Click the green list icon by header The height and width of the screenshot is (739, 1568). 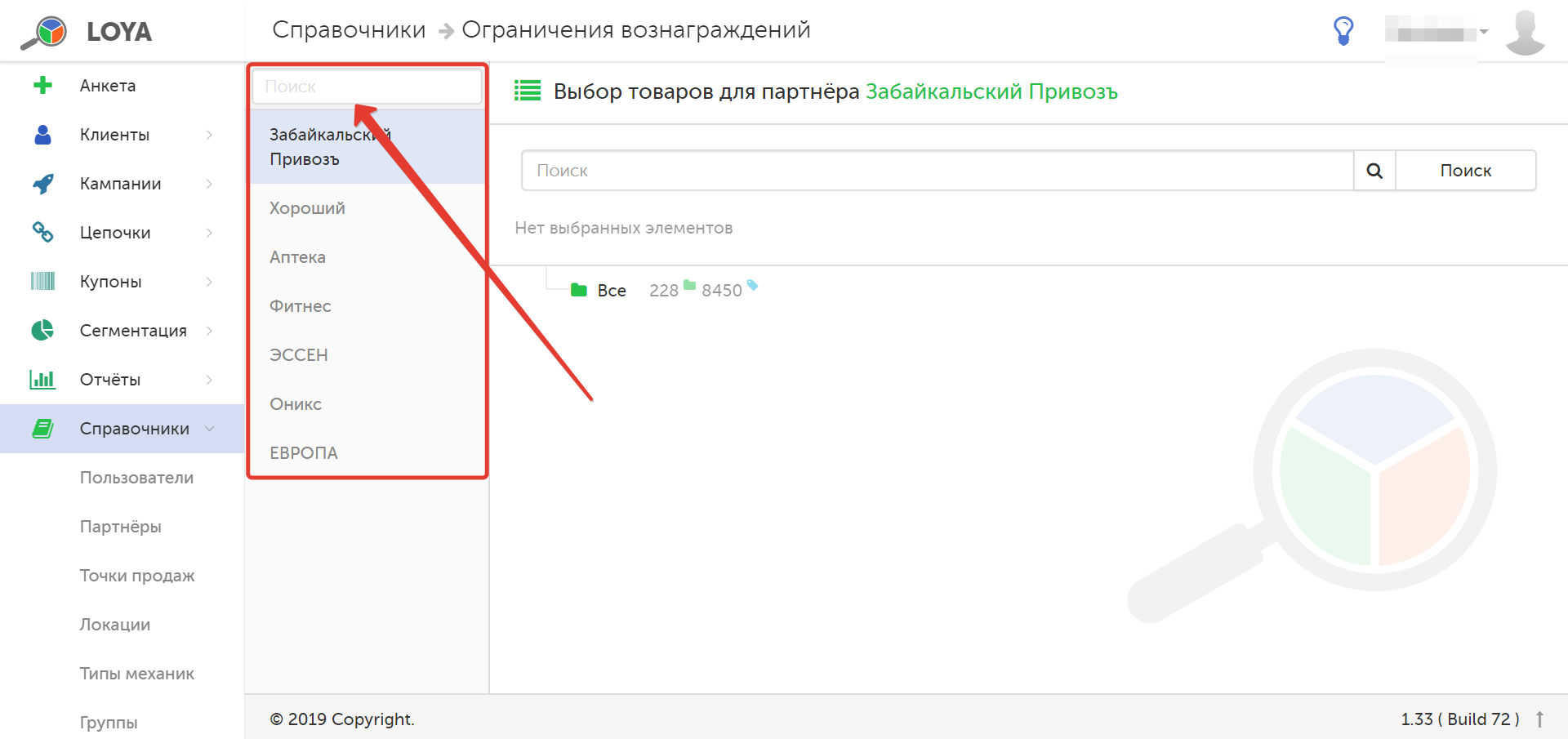point(528,91)
